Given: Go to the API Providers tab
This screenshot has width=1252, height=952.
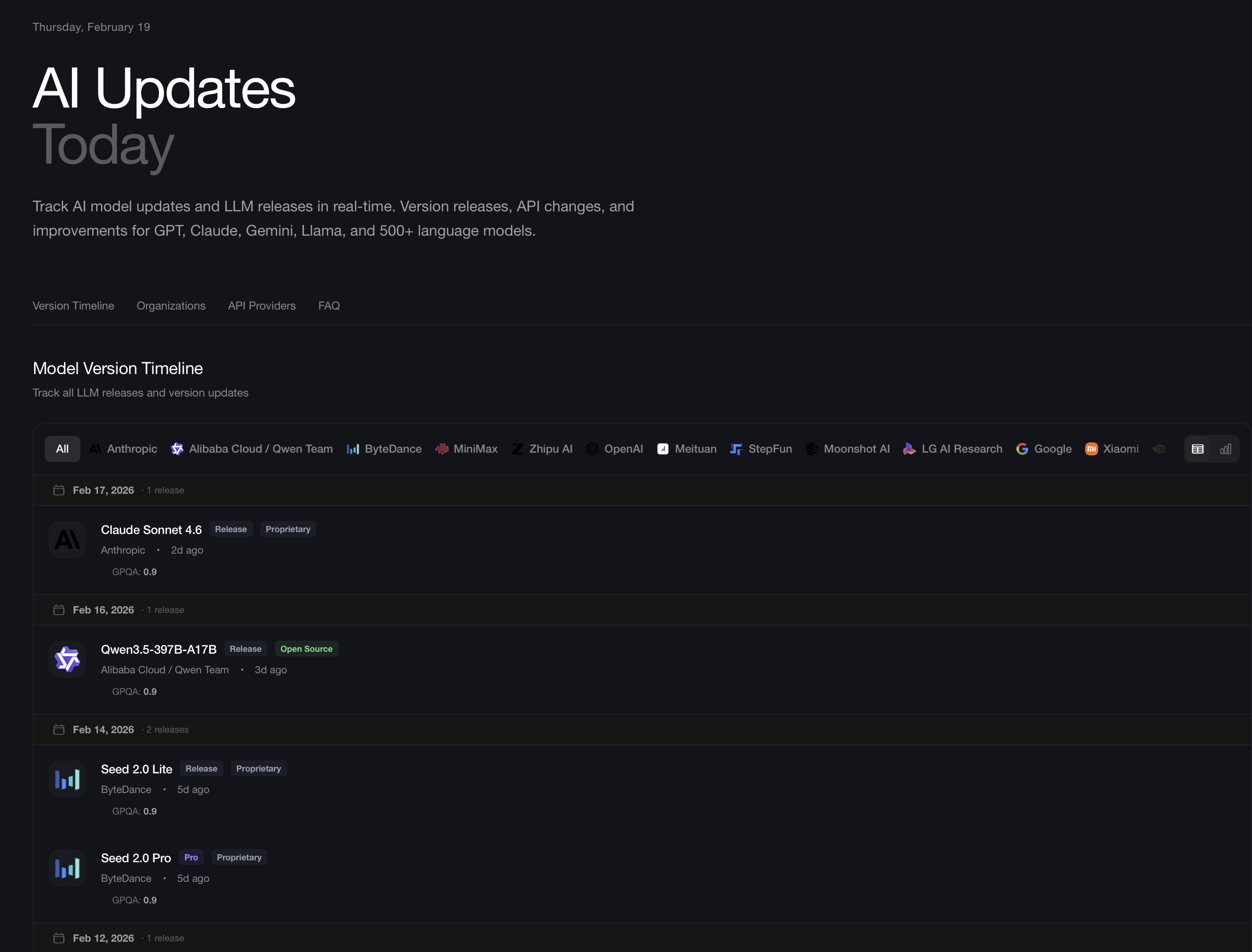Looking at the screenshot, I should (x=262, y=305).
